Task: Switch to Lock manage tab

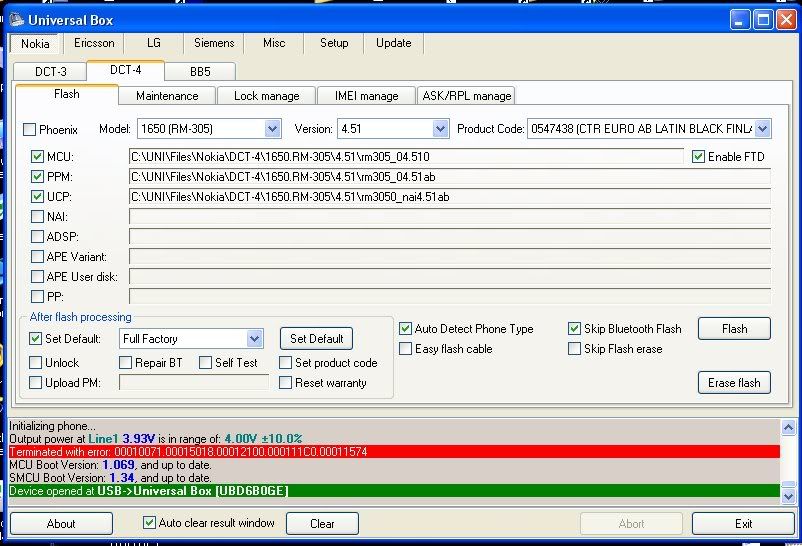Action: click(266, 96)
